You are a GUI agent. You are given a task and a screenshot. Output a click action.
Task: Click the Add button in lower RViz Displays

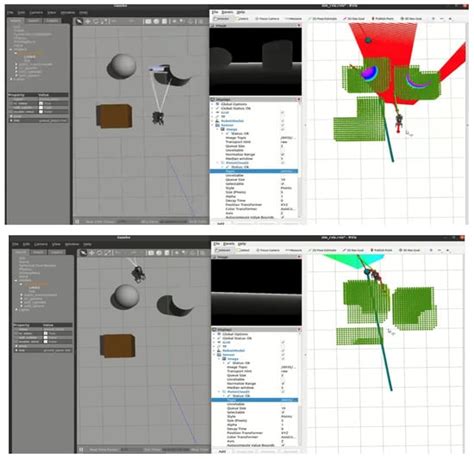click(x=222, y=452)
